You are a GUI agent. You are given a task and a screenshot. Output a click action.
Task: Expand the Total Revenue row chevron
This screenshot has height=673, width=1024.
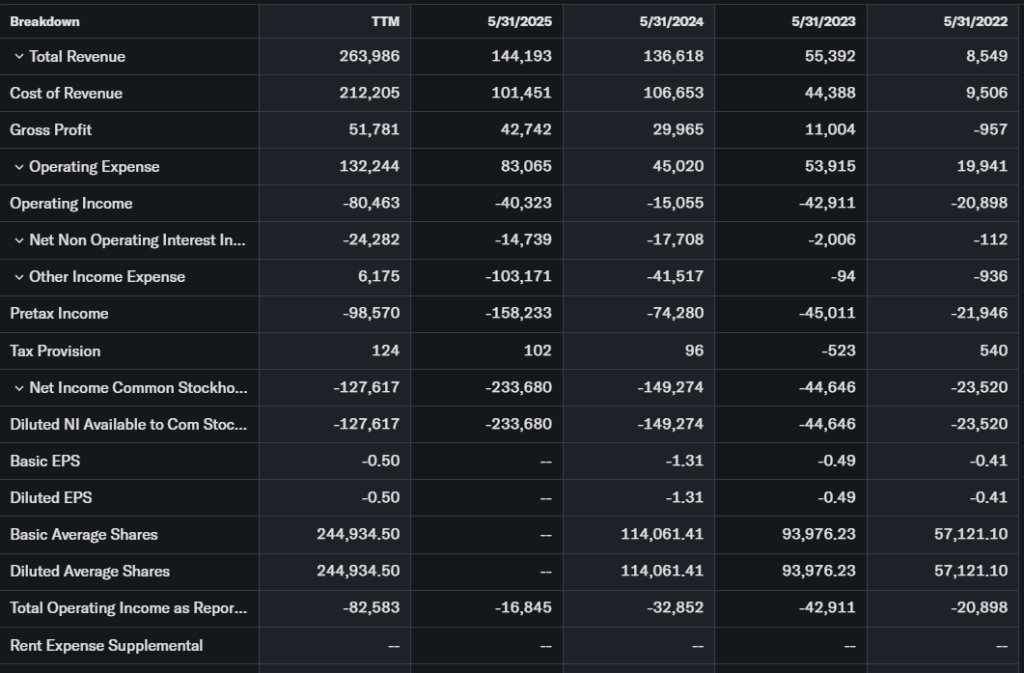18,57
